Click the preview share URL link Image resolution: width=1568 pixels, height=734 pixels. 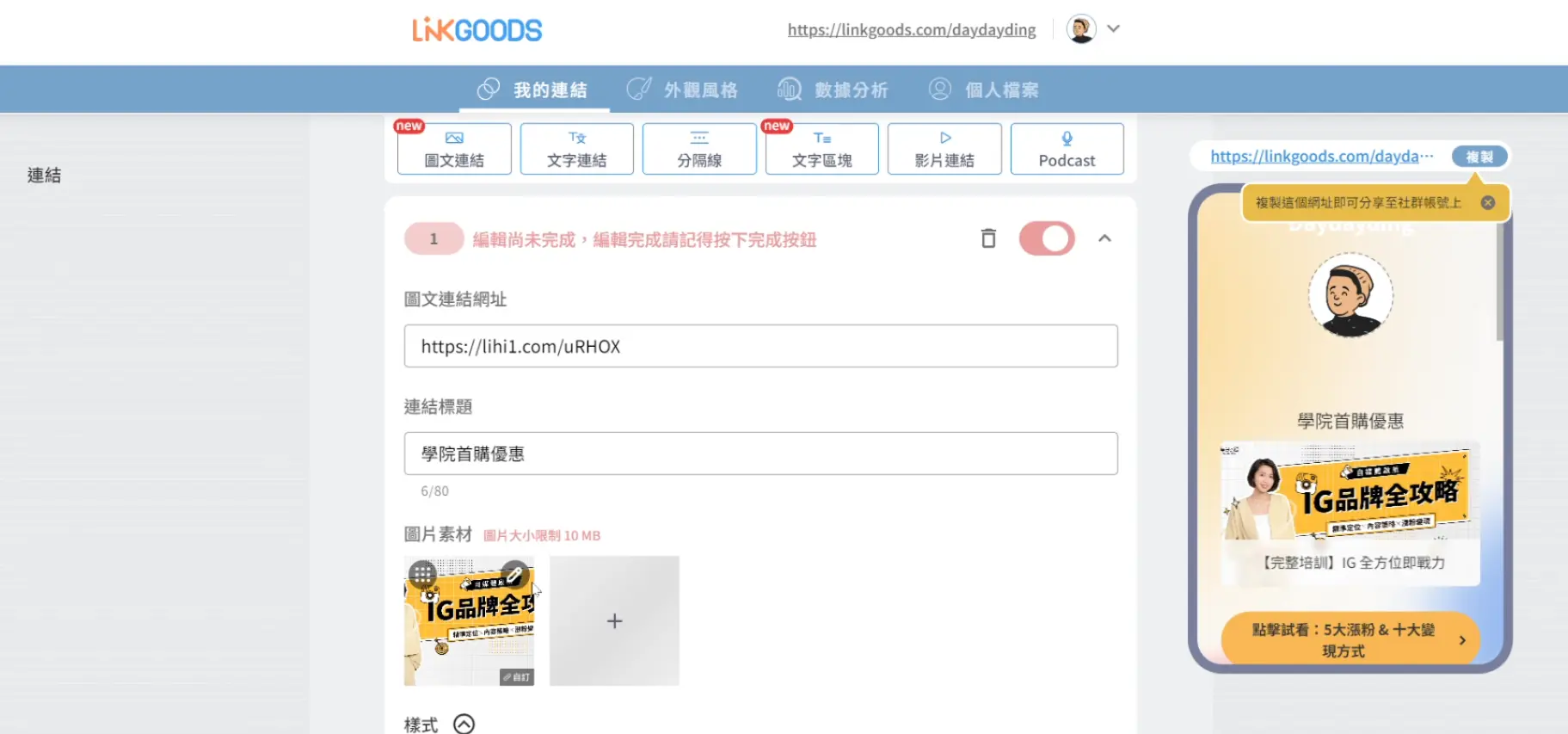(x=1321, y=157)
